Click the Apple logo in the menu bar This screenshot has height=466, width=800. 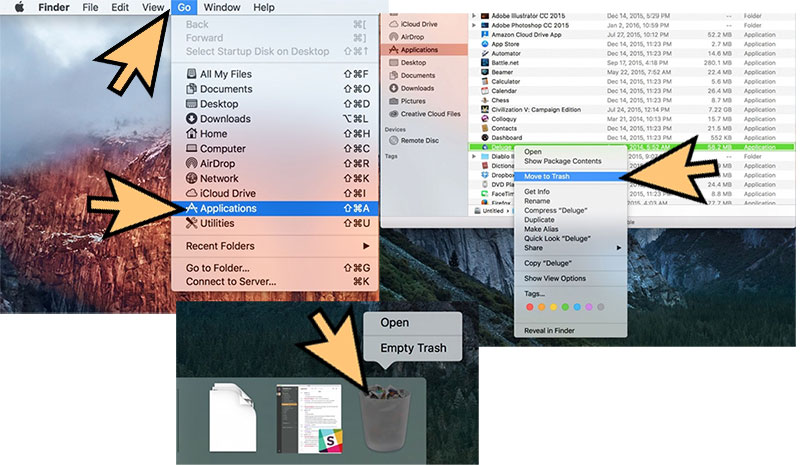coord(19,7)
